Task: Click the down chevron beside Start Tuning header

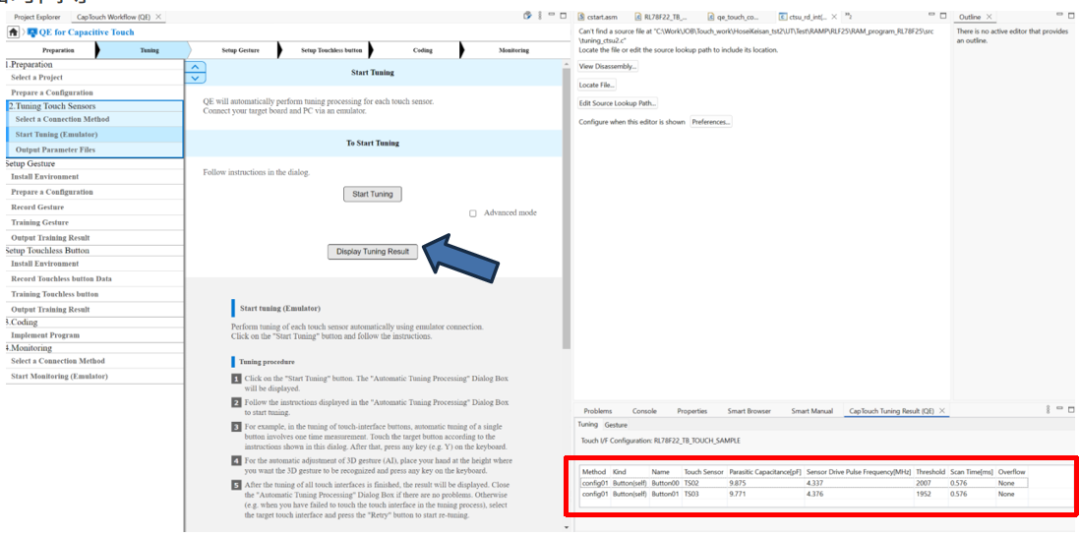Action: [196, 78]
